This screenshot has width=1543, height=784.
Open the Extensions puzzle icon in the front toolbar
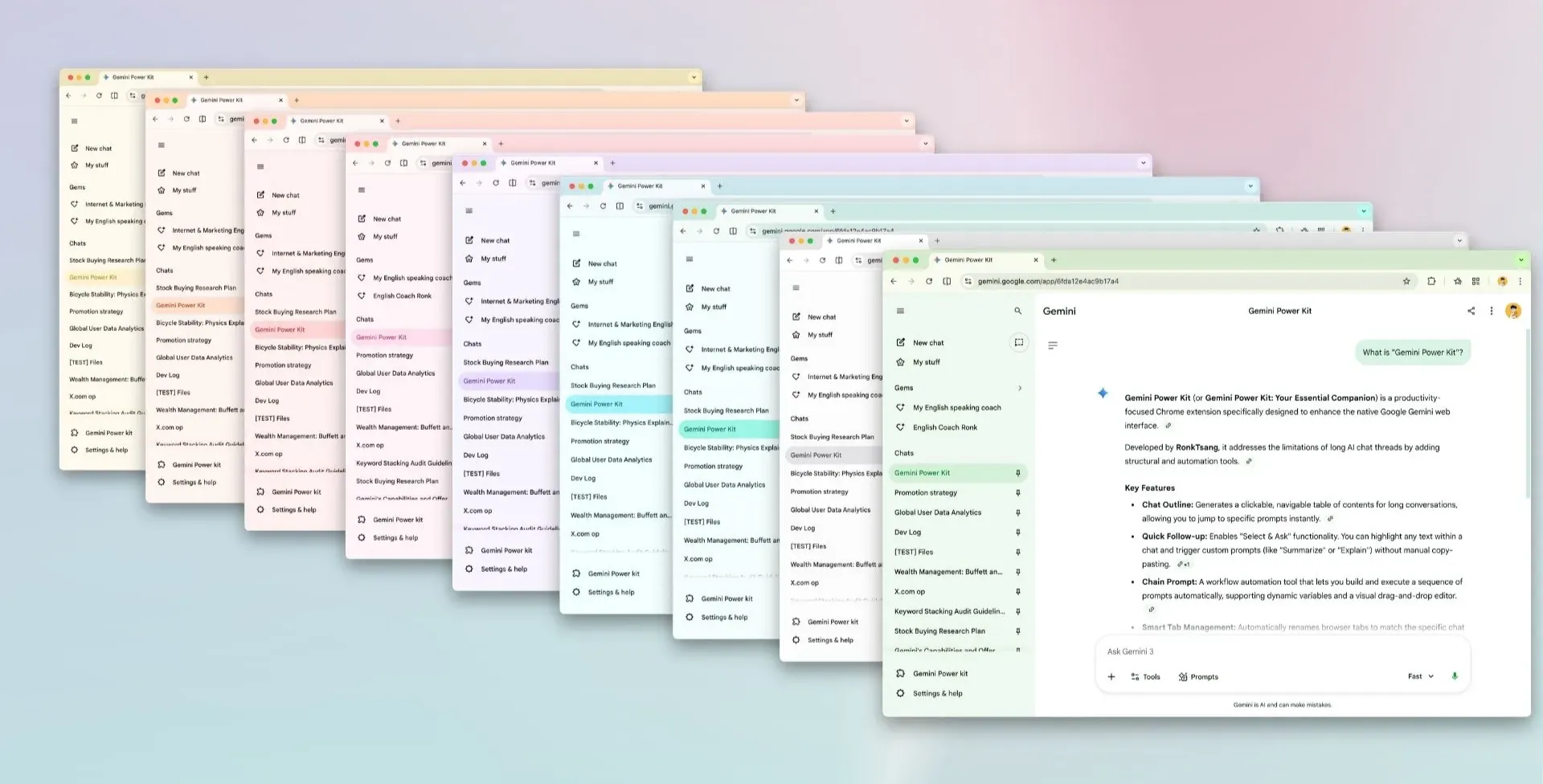click(x=1431, y=281)
